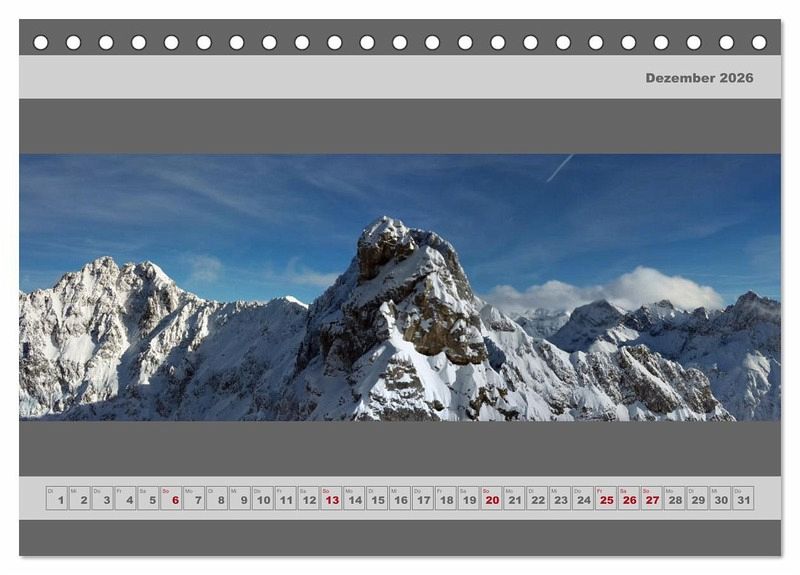This screenshot has width=800, height=575.
Task: Select day 29 in the date row
Action: coord(697,498)
